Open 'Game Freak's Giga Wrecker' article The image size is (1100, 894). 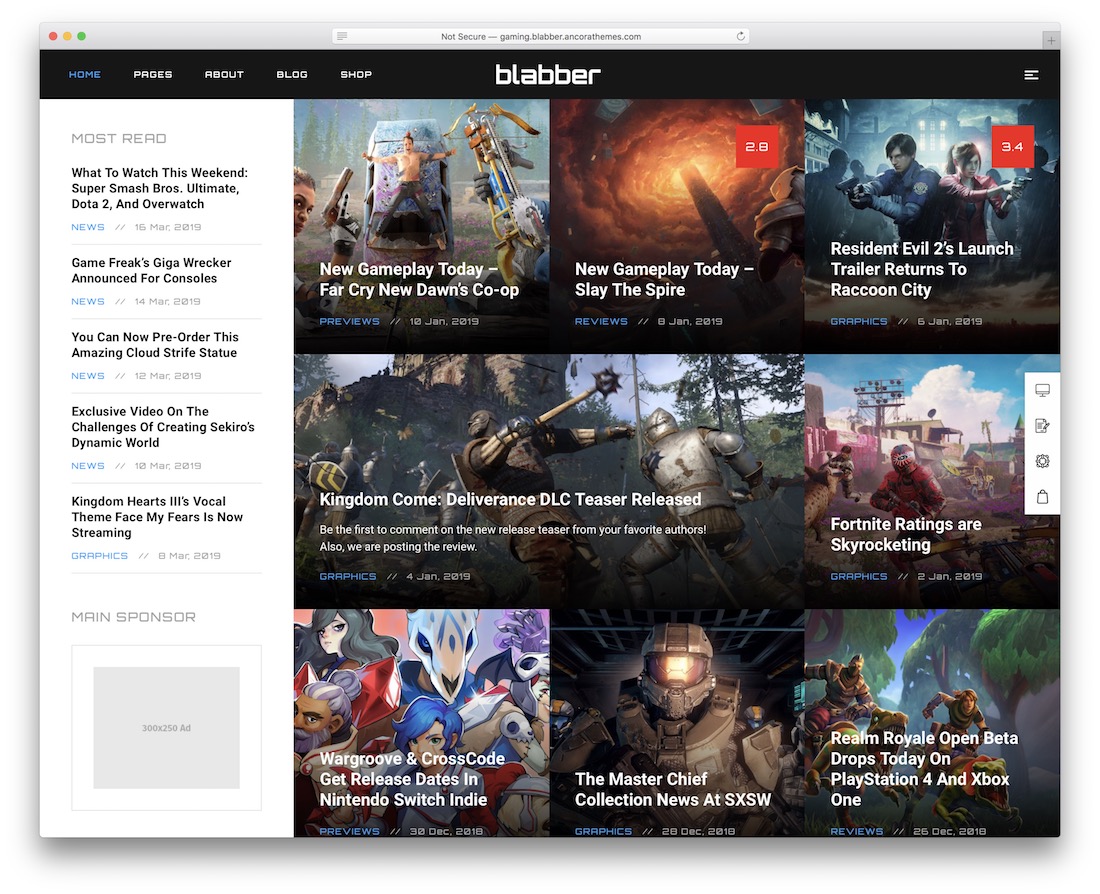coord(152,270)
